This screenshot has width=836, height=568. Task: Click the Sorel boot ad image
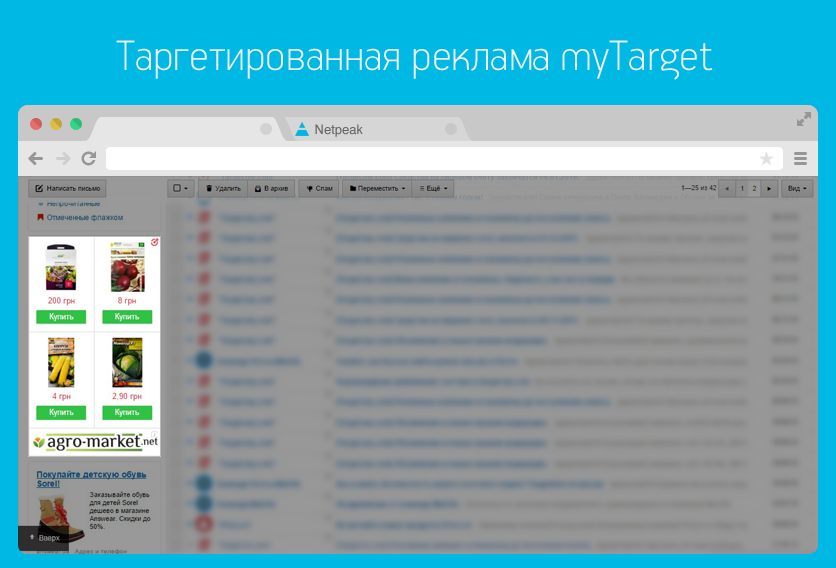pyautogui.click(x=60, y=518)
